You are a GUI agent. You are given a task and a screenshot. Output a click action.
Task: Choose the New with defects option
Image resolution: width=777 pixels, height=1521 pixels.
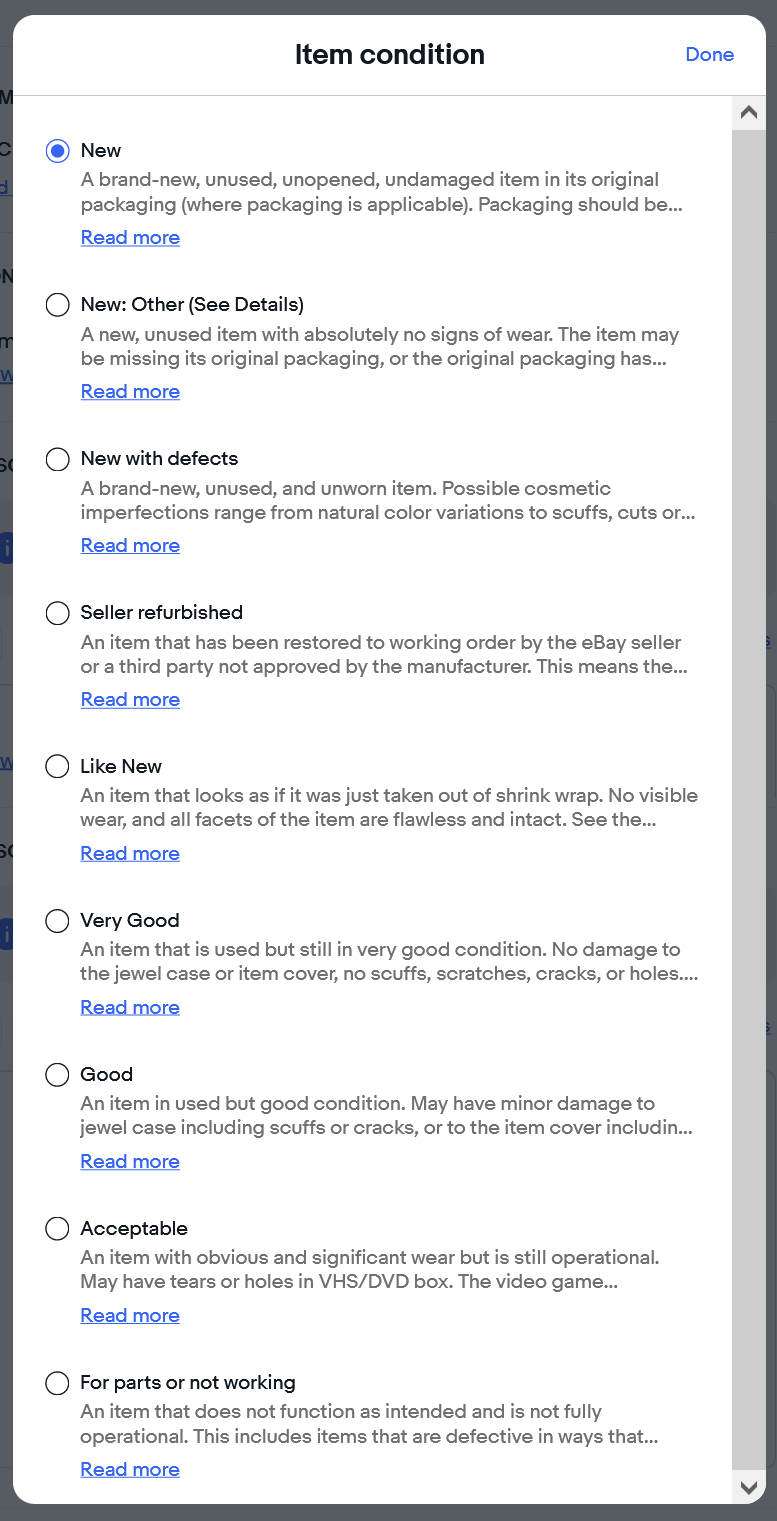tap(58, 458)
